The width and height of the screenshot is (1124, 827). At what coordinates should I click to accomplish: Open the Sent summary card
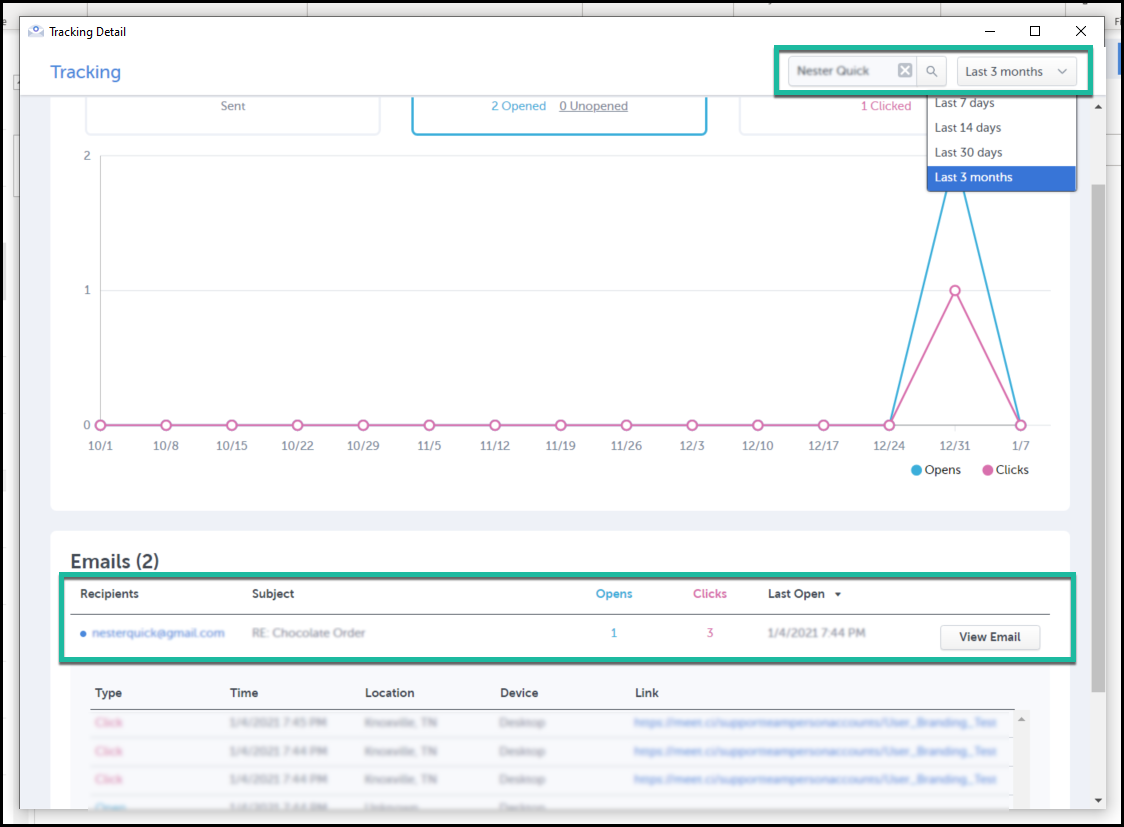pos(233,113)
